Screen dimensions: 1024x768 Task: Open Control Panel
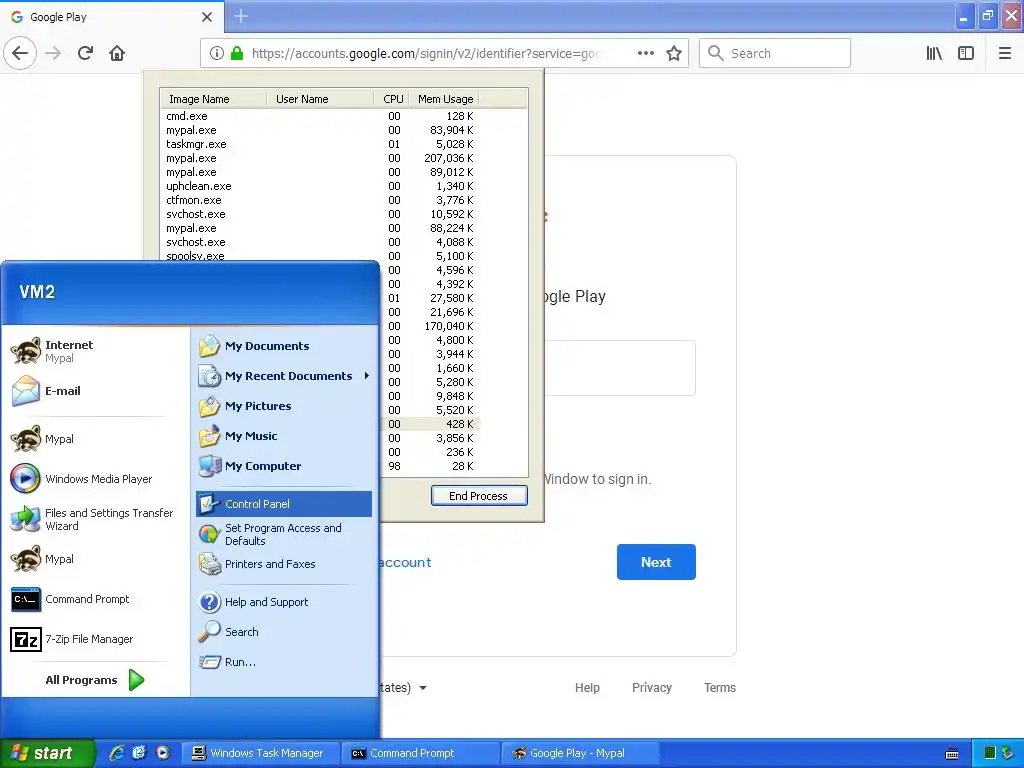coord(283,504)
